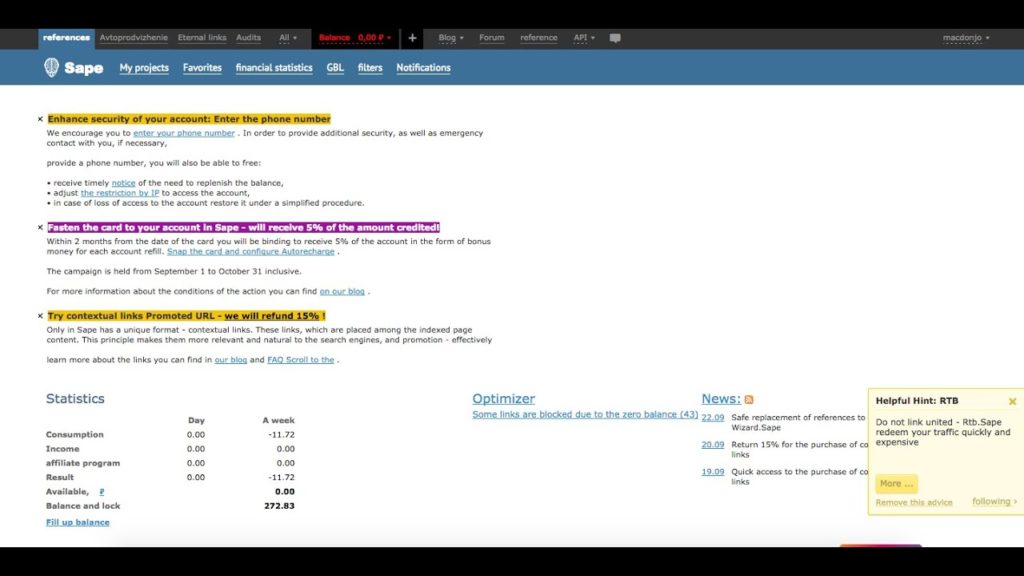Close the Helpful Hint RTB popup

(x=1012, y=401)
